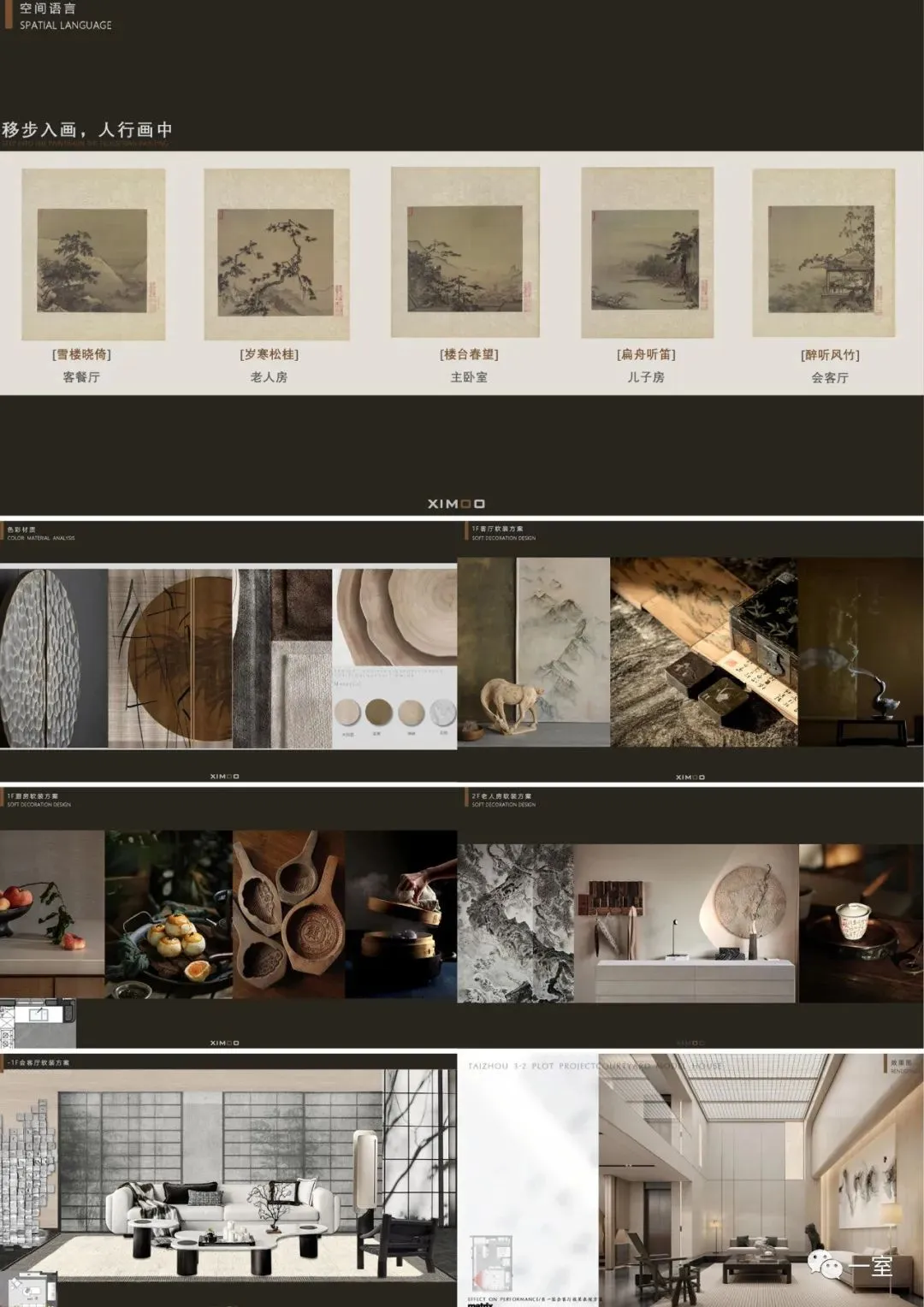Screen dimensions: 924x1307
Task: Select the 主卧室 room label
Action: click(x=469, y=377)
